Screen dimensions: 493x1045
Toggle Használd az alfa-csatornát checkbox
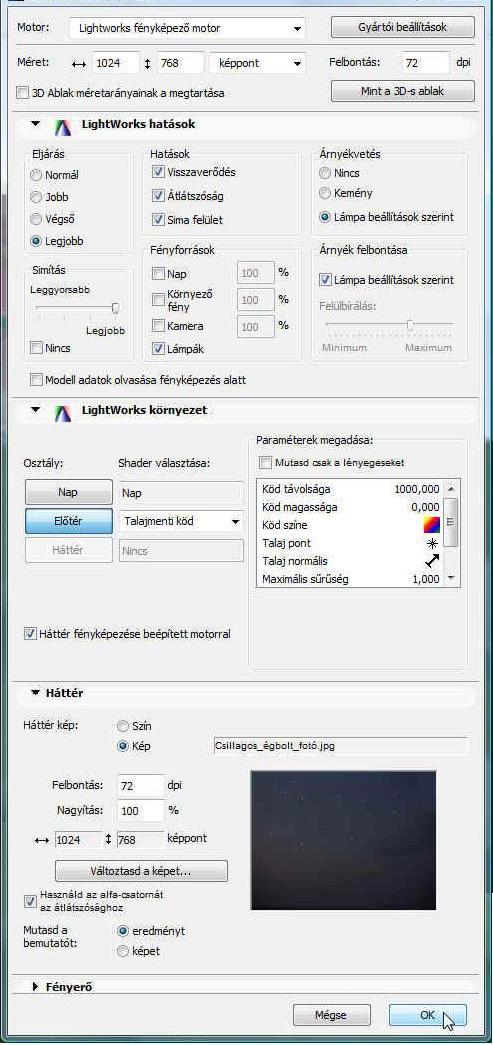pyautogui.click(x=30, y=901)
